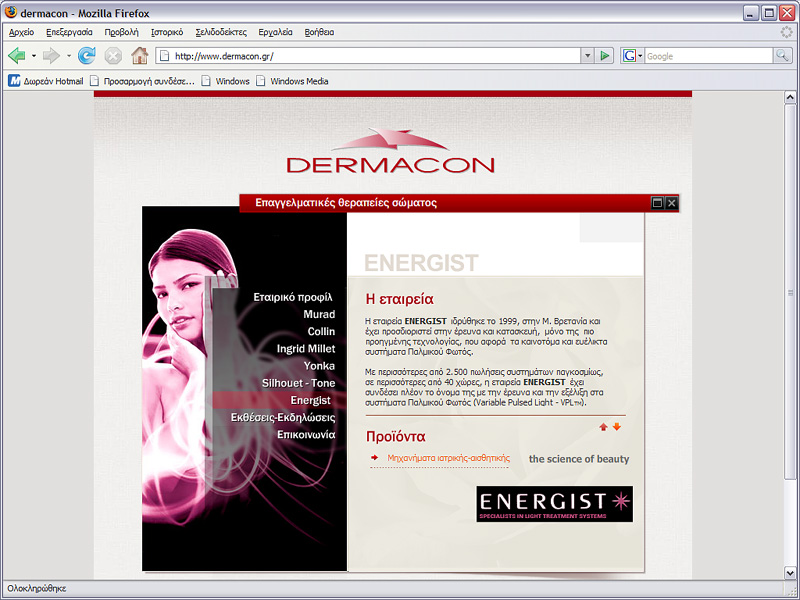The image size is (800, 600).
Task: Reload the page with the Refresh icon
Action: click(87, 55)
